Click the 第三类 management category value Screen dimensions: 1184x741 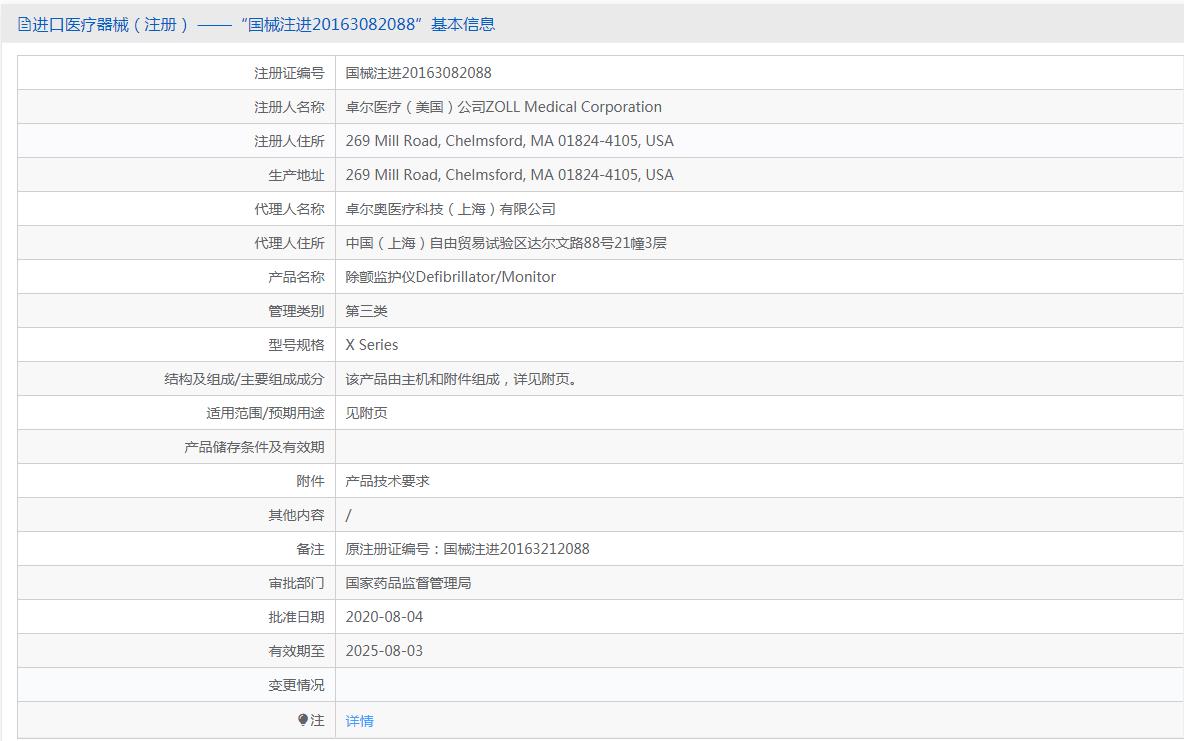point(366,311)
